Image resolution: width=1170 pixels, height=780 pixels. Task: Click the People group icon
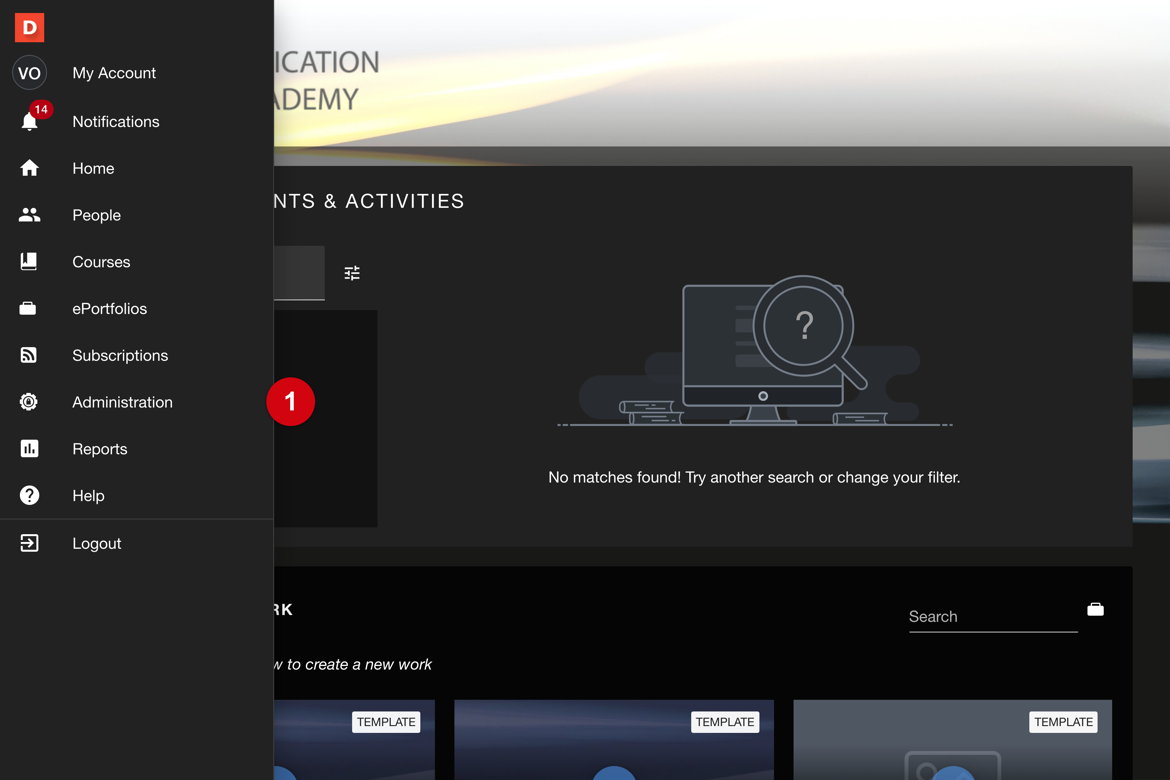click(29, 215)
